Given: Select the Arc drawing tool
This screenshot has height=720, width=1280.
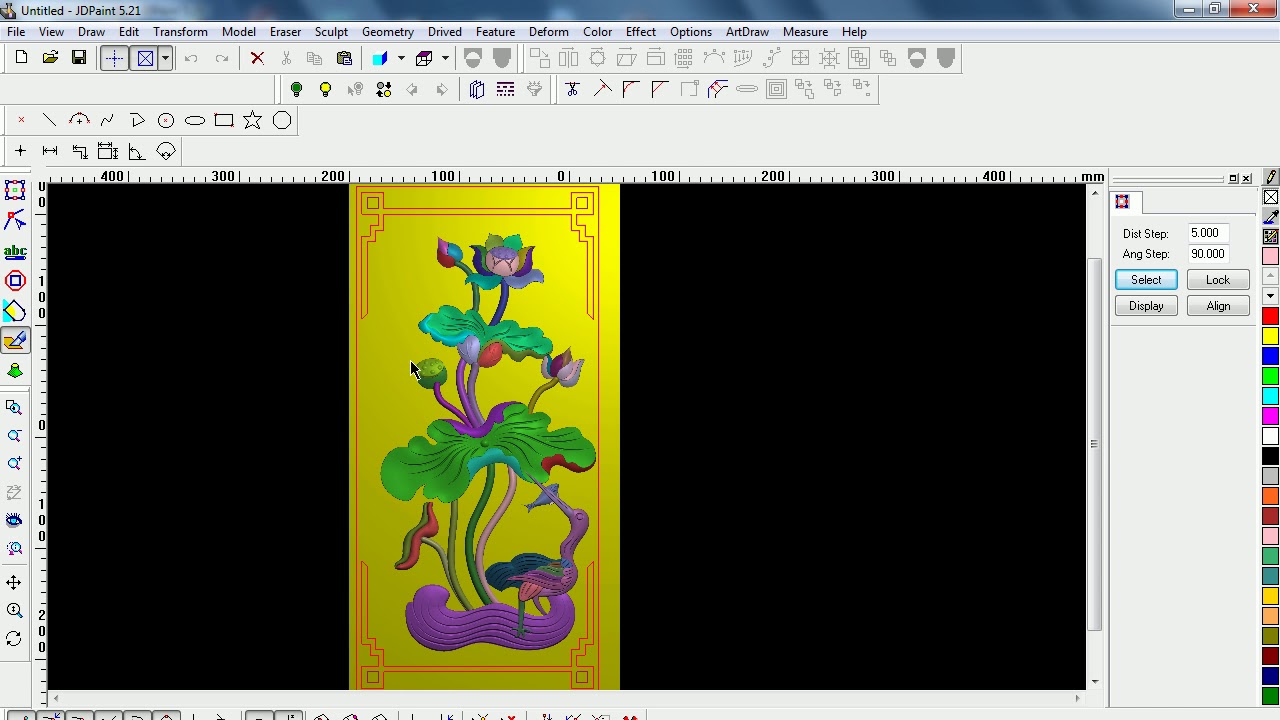Looking at the screenshot, I should (79, 121).
